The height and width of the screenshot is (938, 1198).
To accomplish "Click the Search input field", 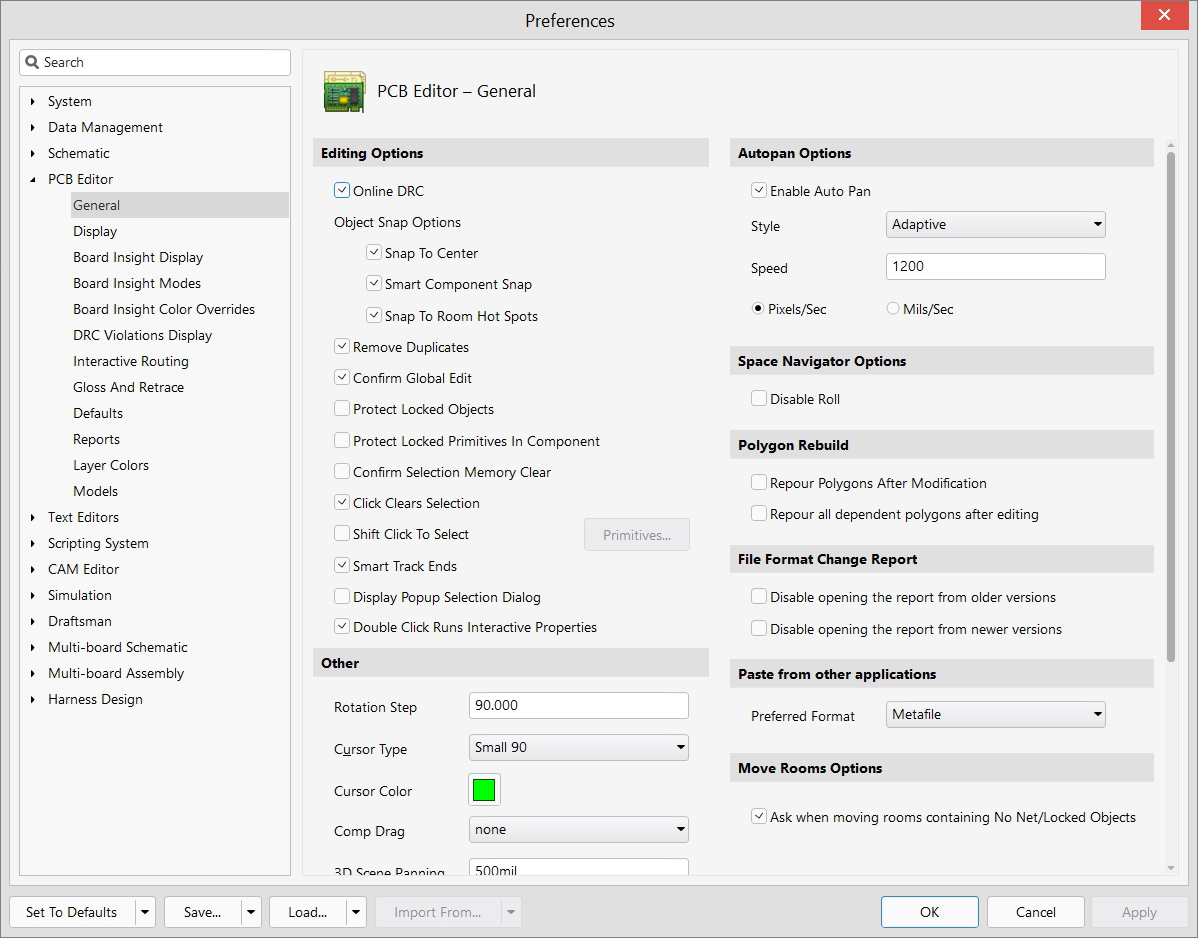I will tap(155, 62).
